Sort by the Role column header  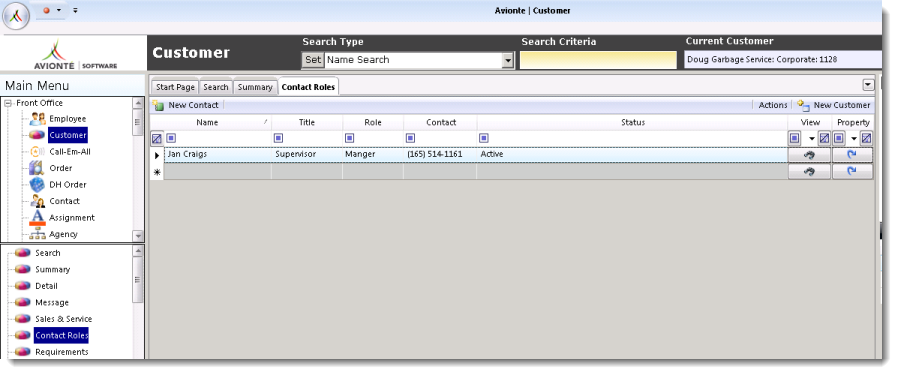coord(373,122)
